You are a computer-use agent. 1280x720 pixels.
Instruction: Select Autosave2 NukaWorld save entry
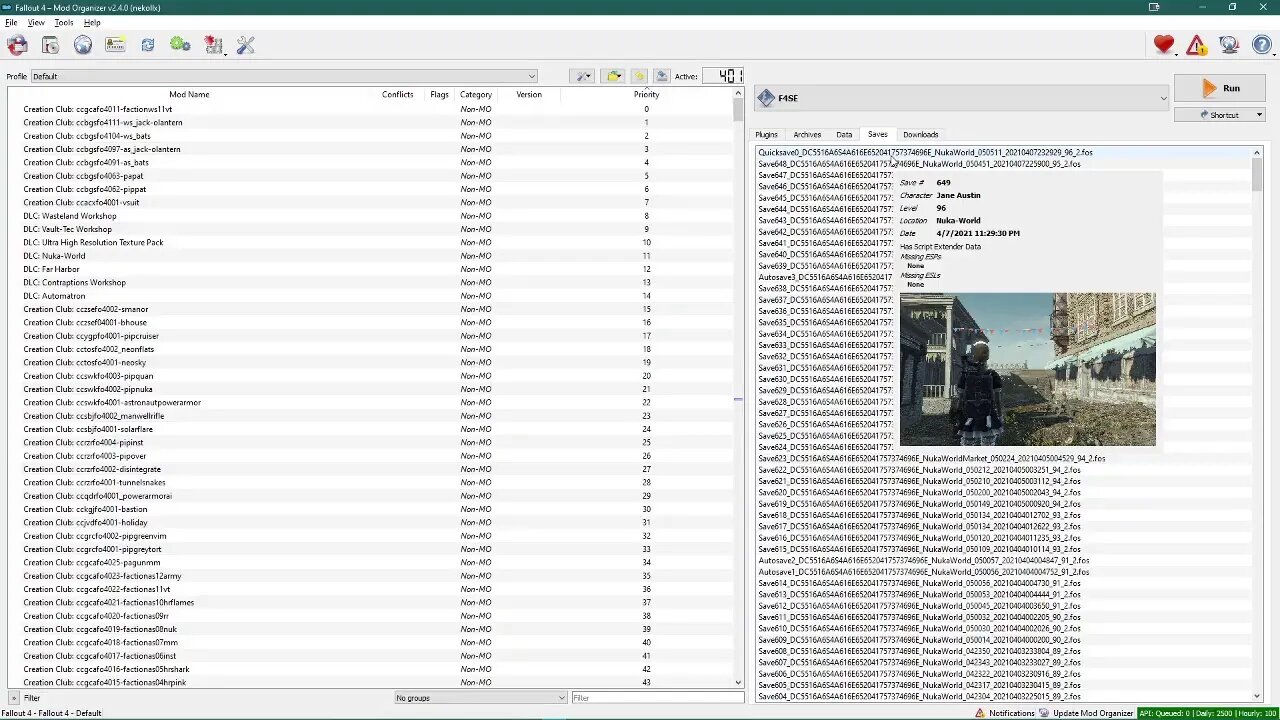click(1004, 561)
